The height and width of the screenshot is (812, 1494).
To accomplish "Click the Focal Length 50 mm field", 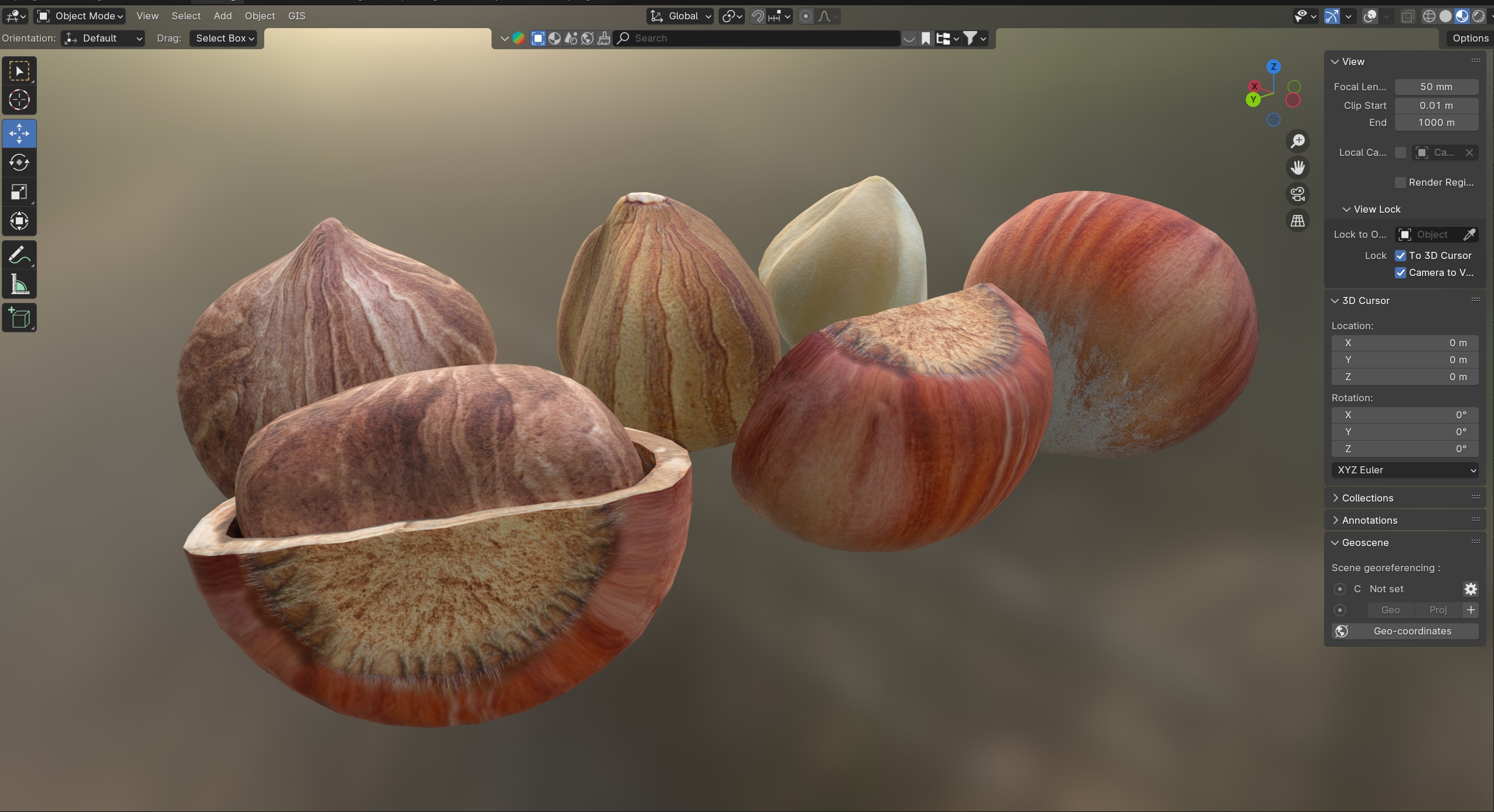I will point(1435,87).
